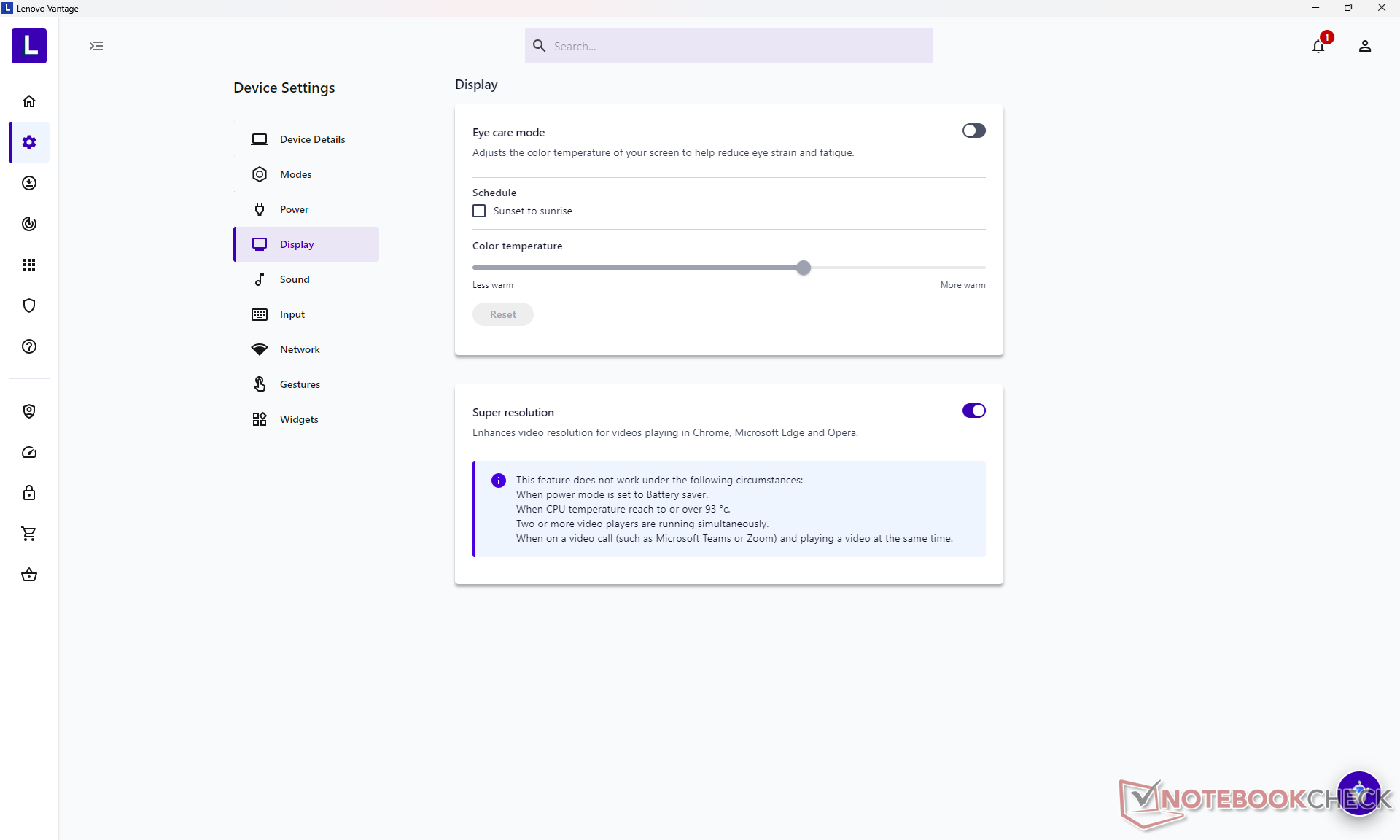Open the notifications bell icon

point(1318,46)
